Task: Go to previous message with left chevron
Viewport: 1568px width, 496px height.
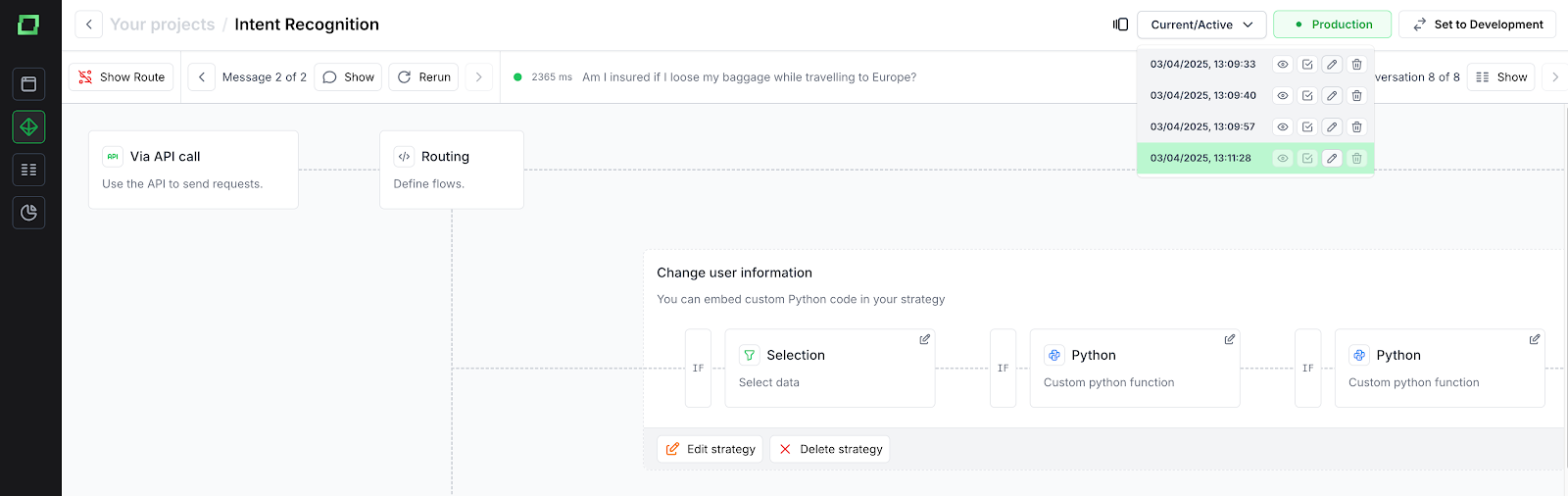Action: click(x=202, y=77)
